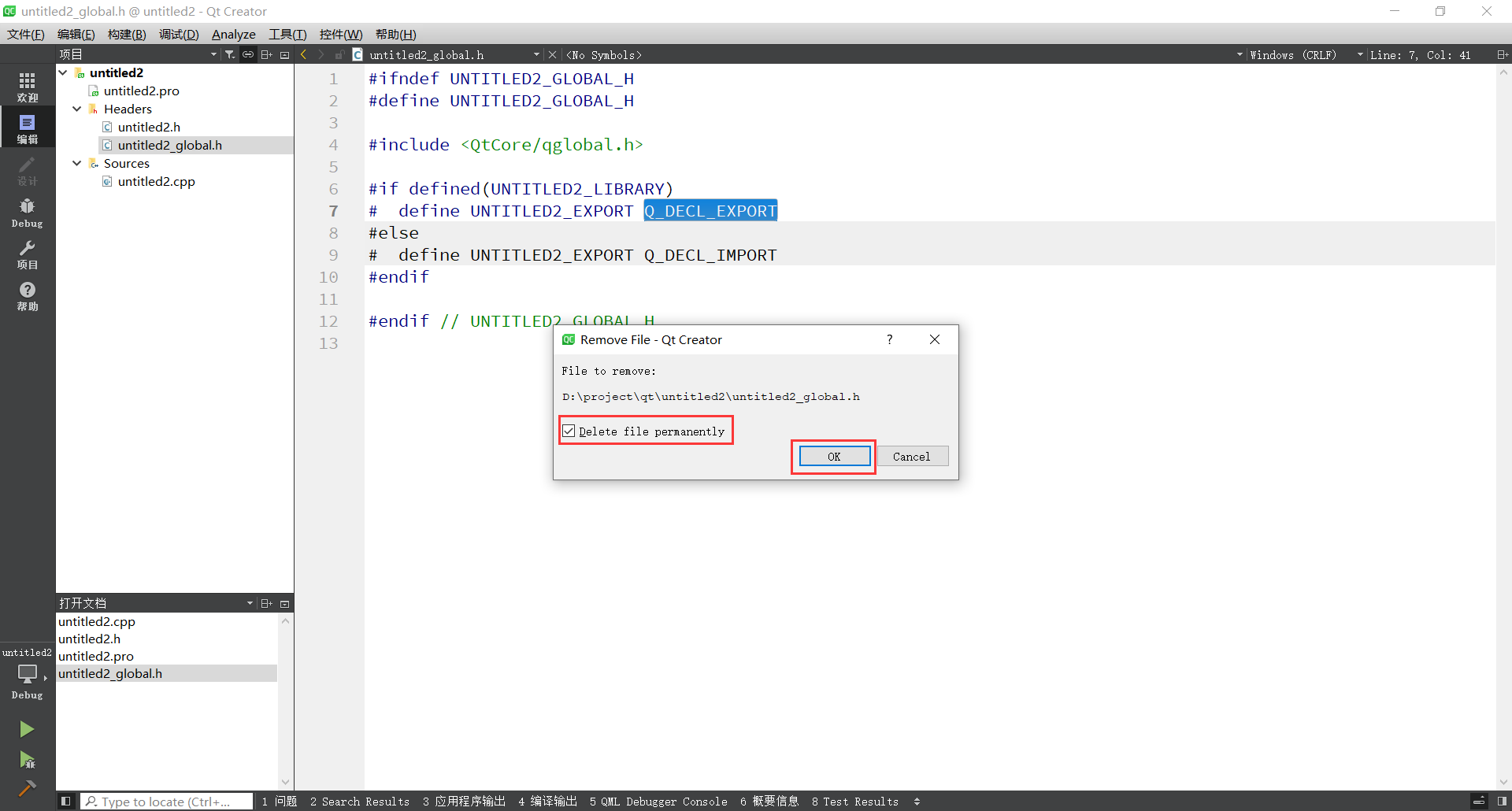Open untitled2.h from open documents list
Image resolution: width=1512 pixels, height=811 pixels.
coord(90,639)
